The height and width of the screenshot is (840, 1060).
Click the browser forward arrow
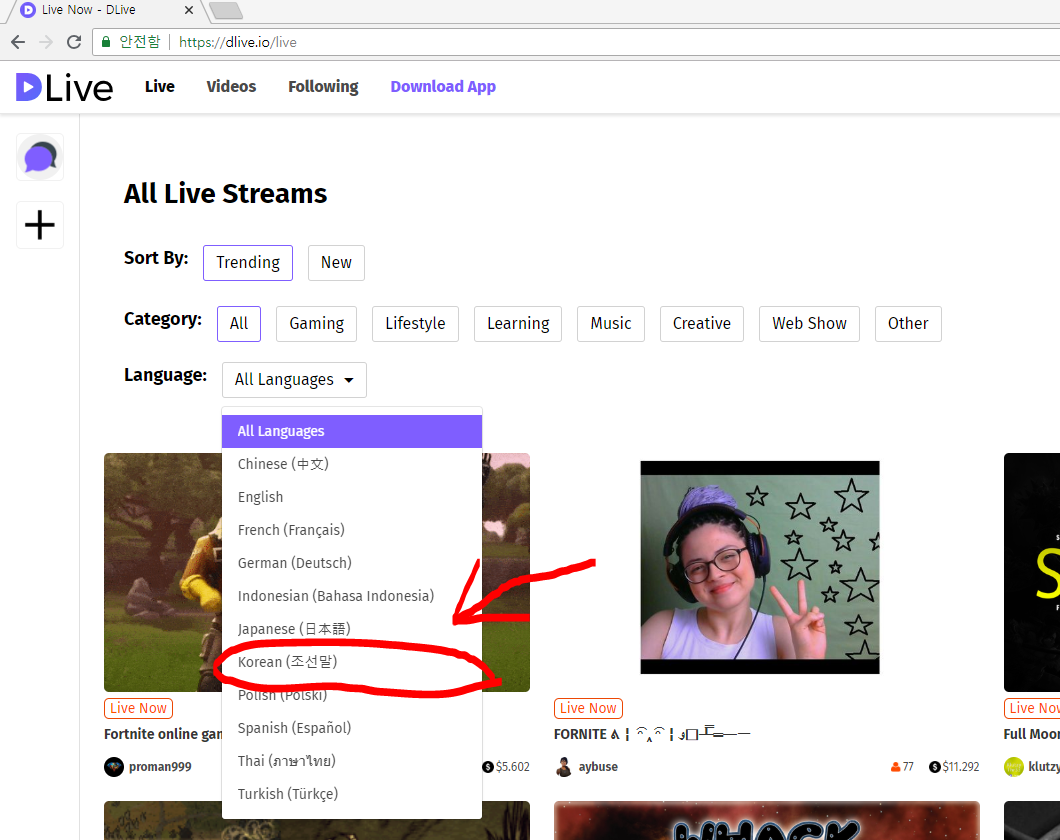point(46,42)
